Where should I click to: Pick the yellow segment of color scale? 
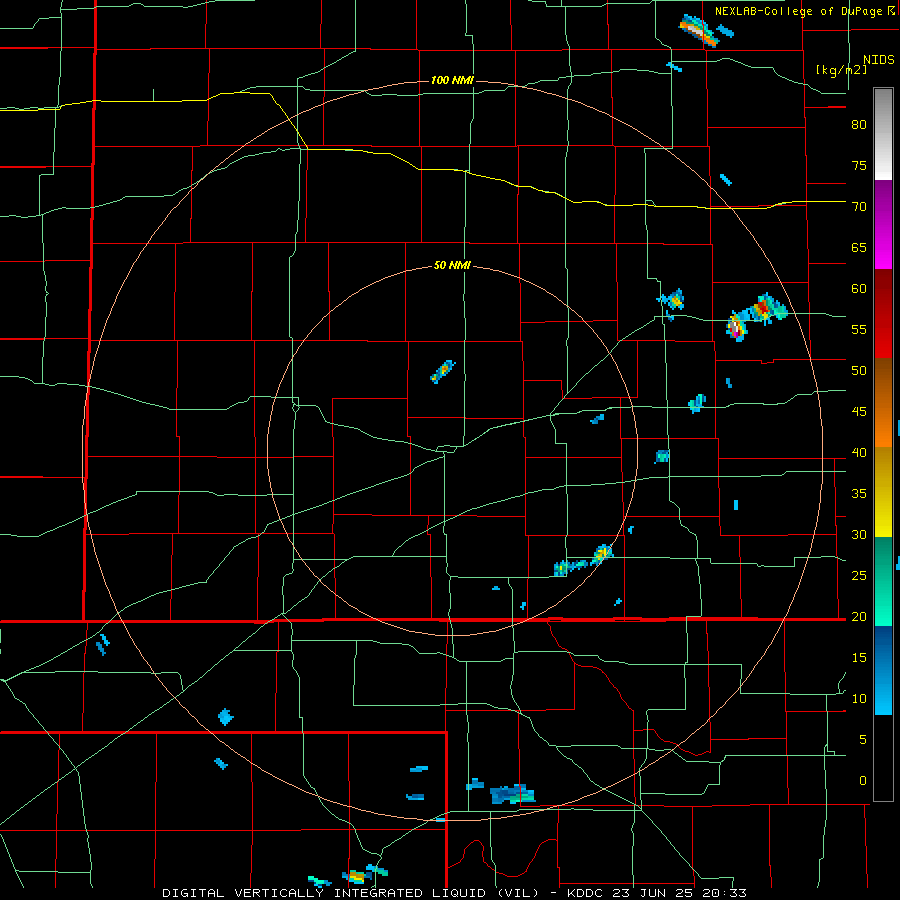click(x=883, y=492)
